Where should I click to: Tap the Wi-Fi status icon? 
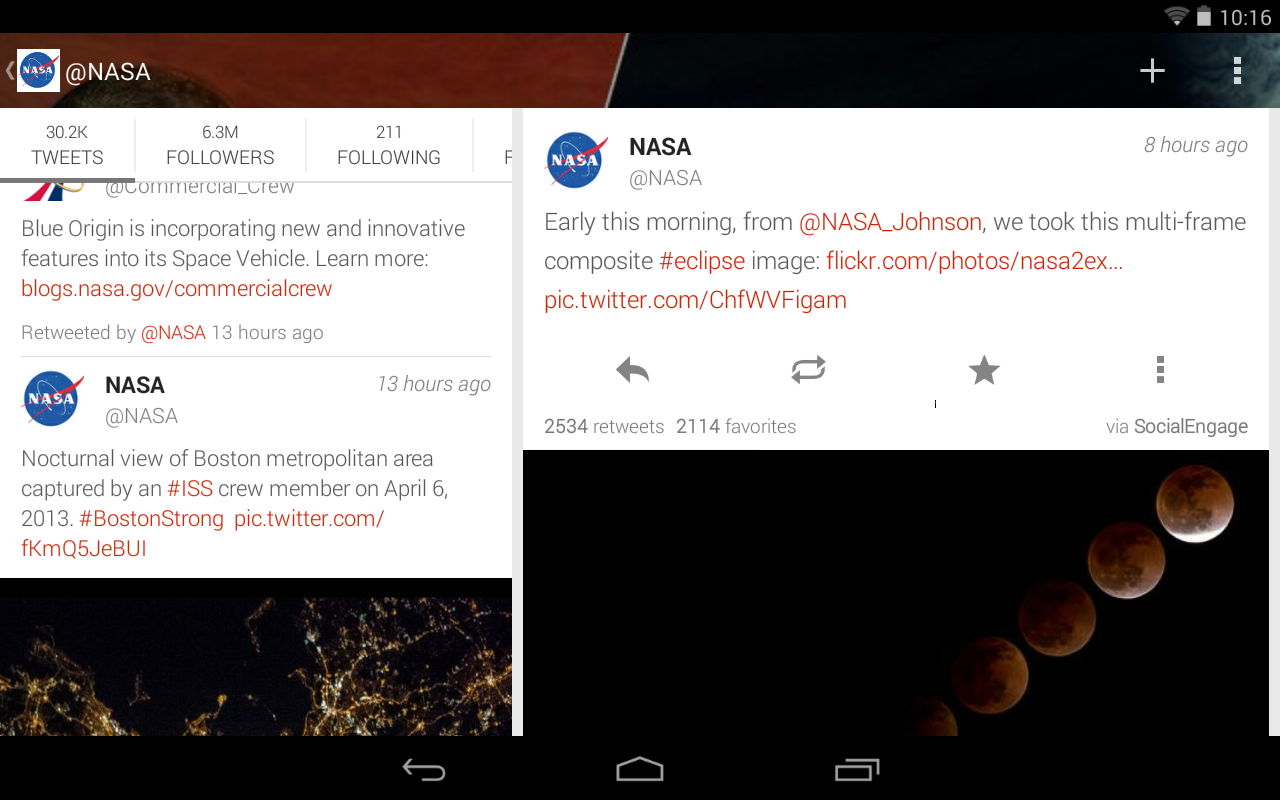click(1177, 16)
